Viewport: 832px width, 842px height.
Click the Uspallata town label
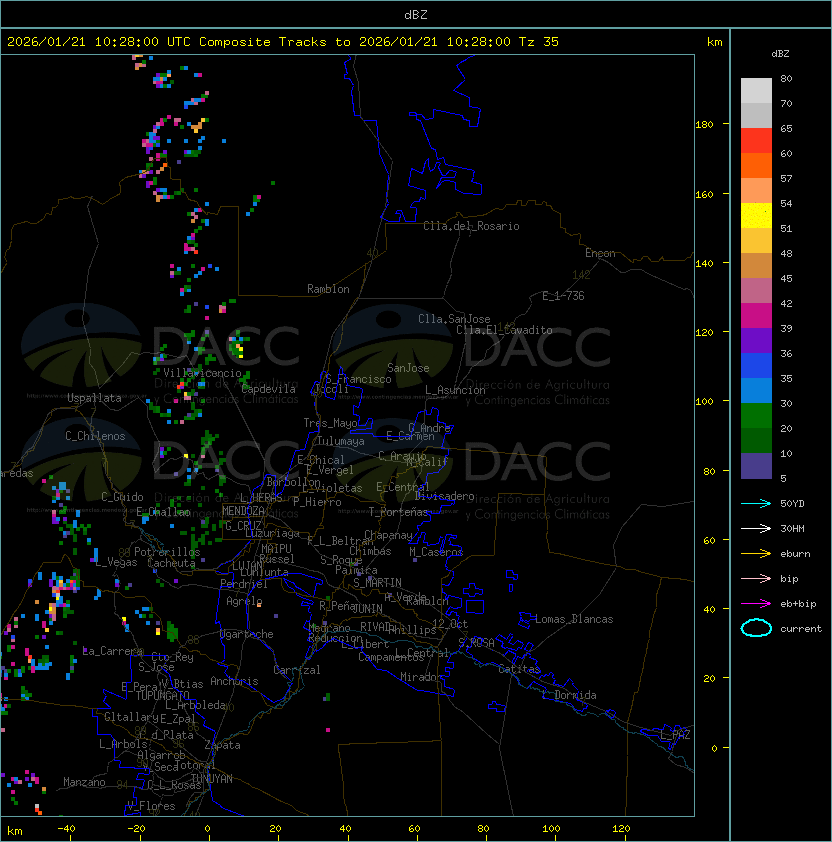pyautogui.click(x=94, y=398)
